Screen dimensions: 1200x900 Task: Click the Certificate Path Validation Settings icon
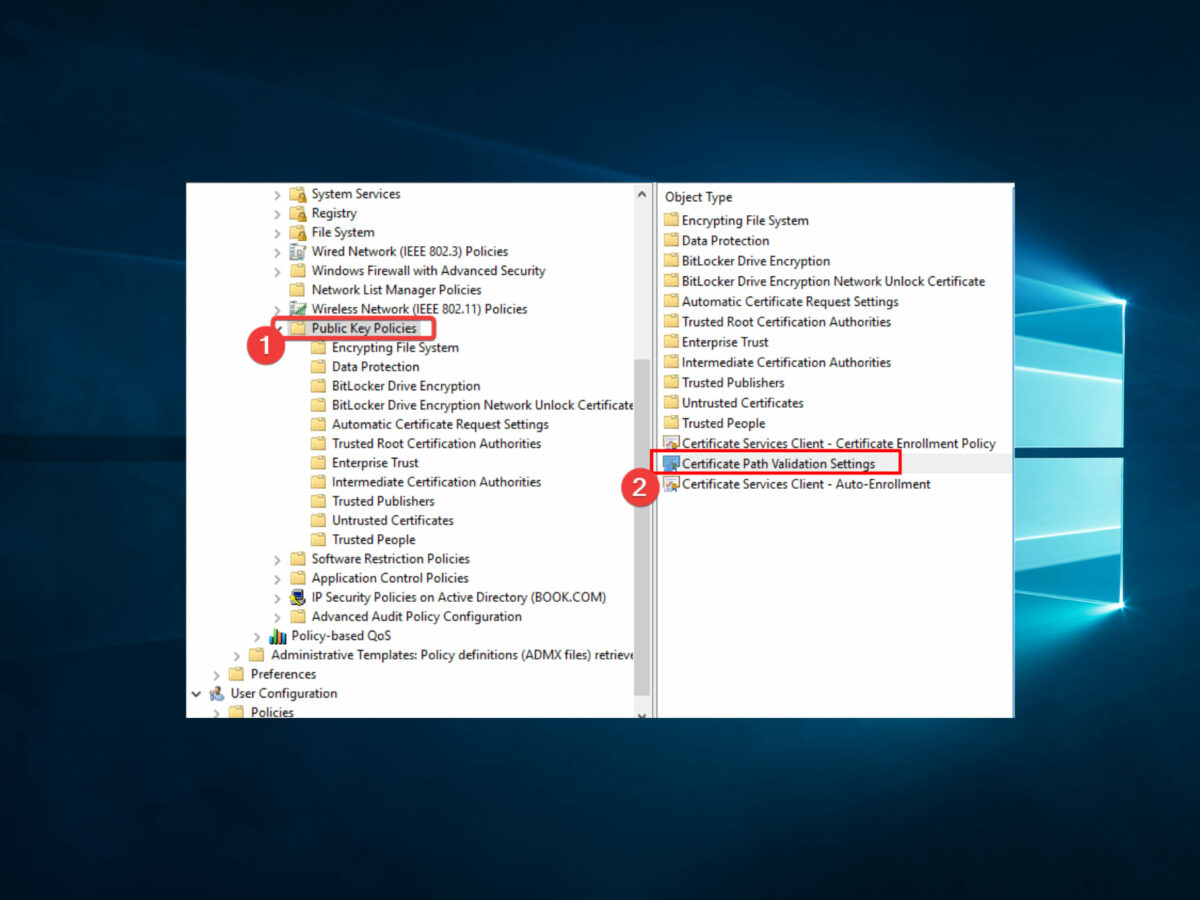[671, 464]
